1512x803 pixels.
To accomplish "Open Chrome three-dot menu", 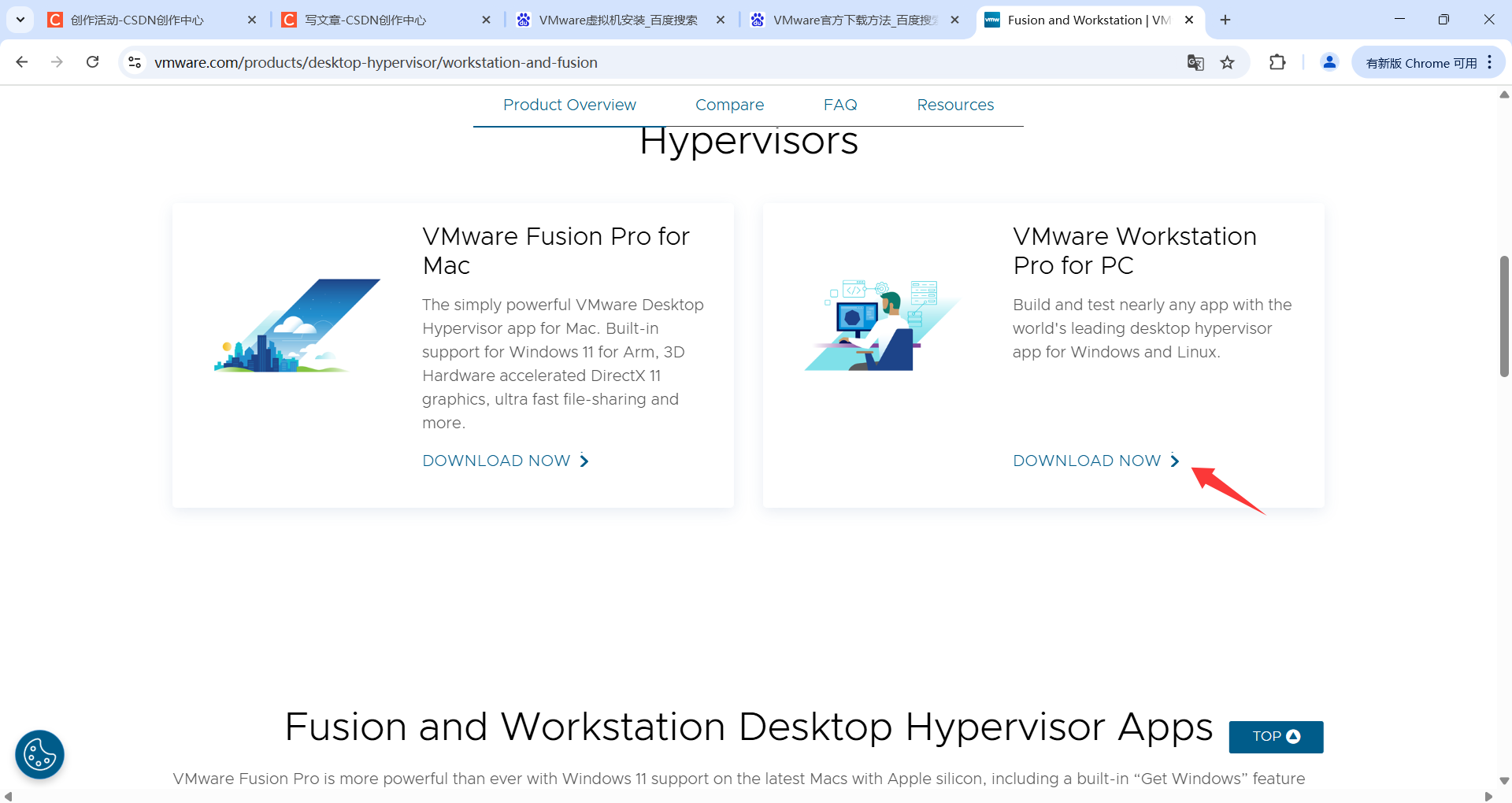I will point(1490,62).
